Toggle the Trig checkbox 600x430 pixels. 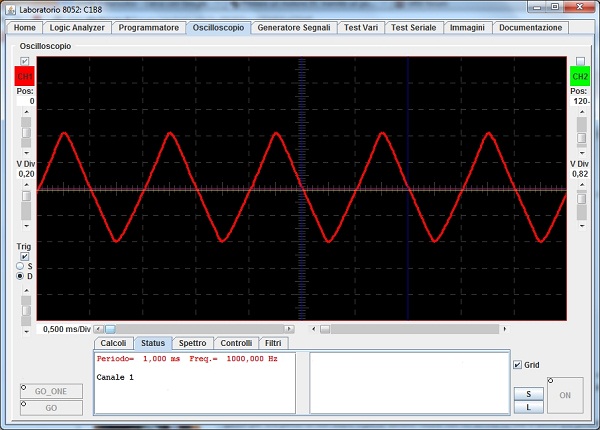click(24, 255)
